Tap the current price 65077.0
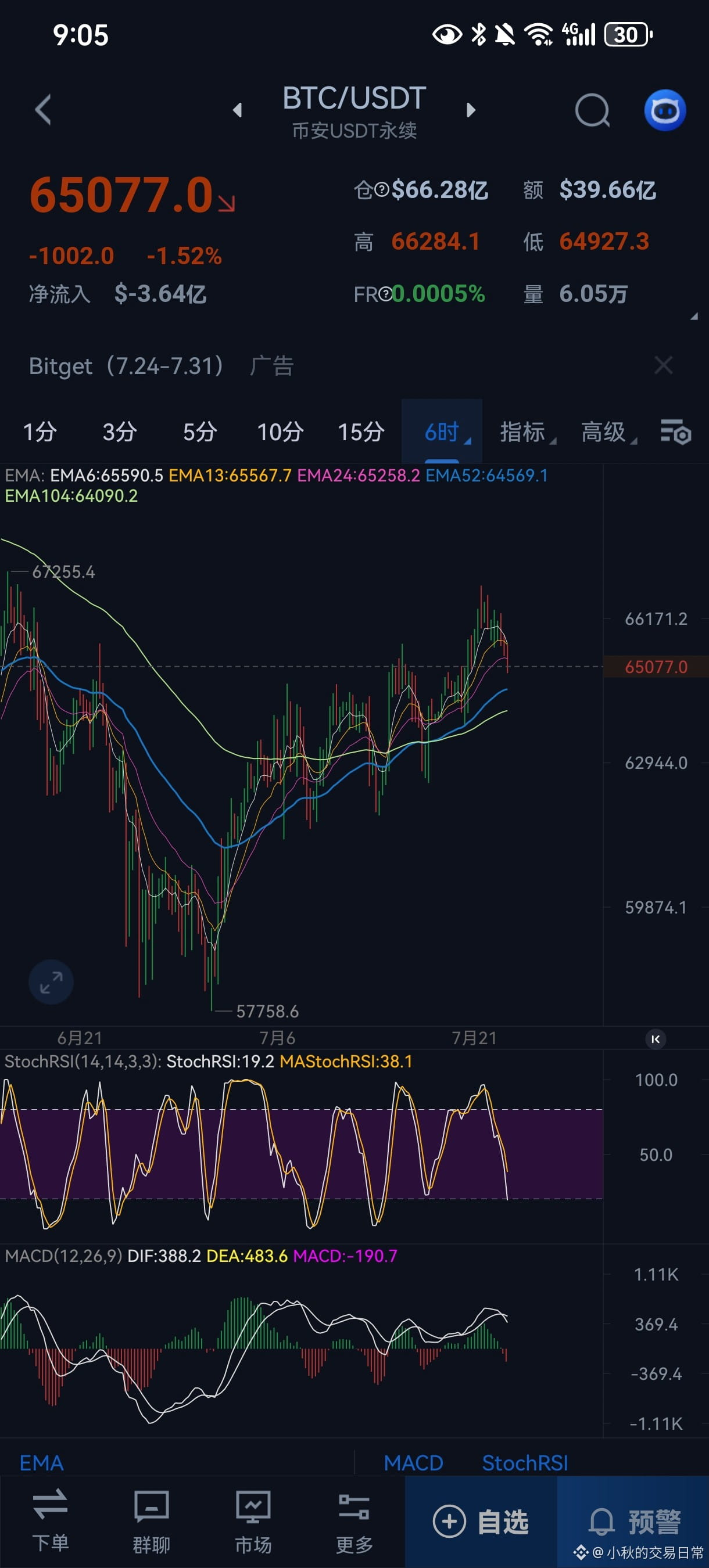This screenshot has height=1568, width=709. click(x=121, y=195)
